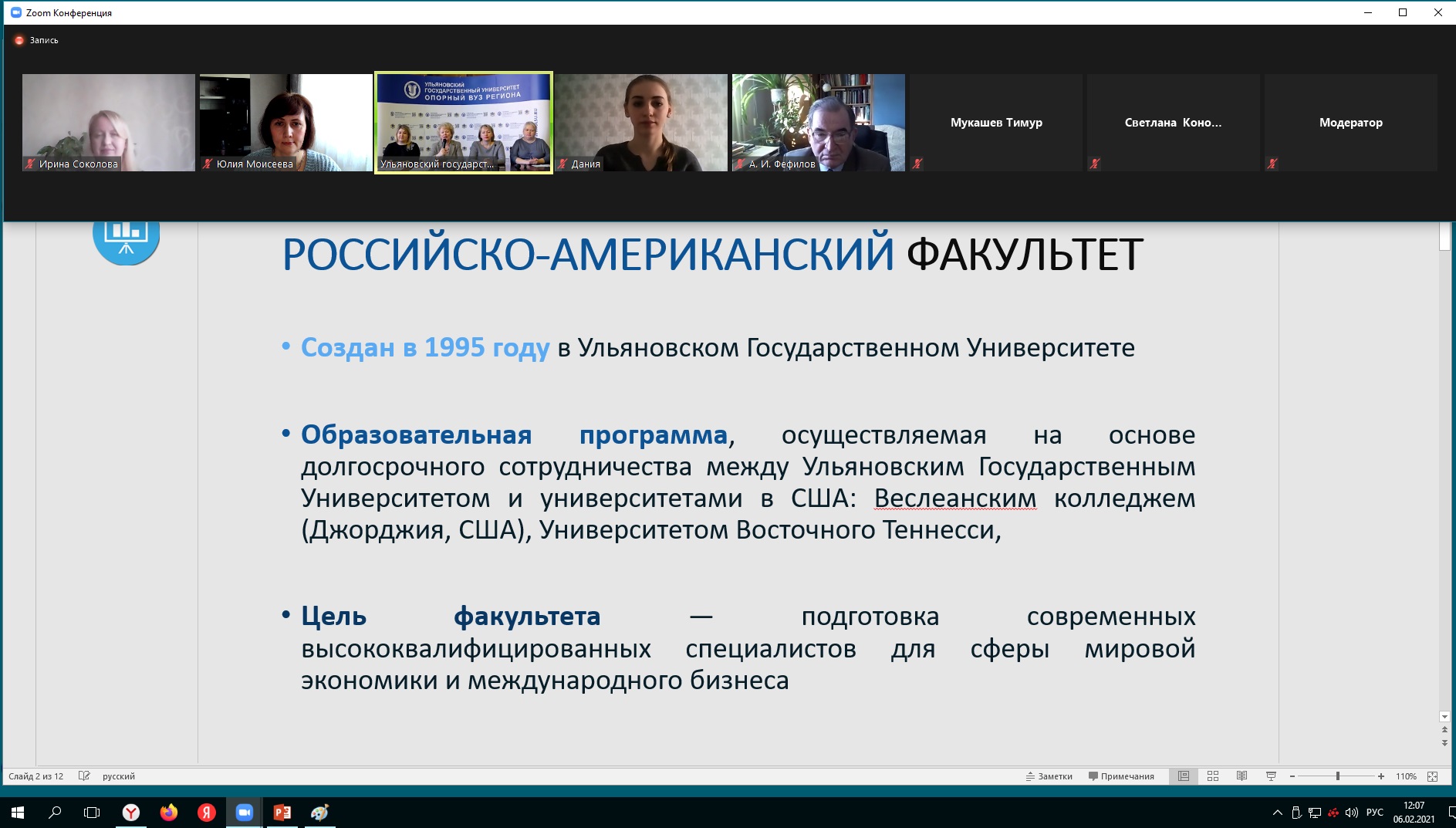
Task: Open Yandex Browser from taskbar
Action: (131, 813)
